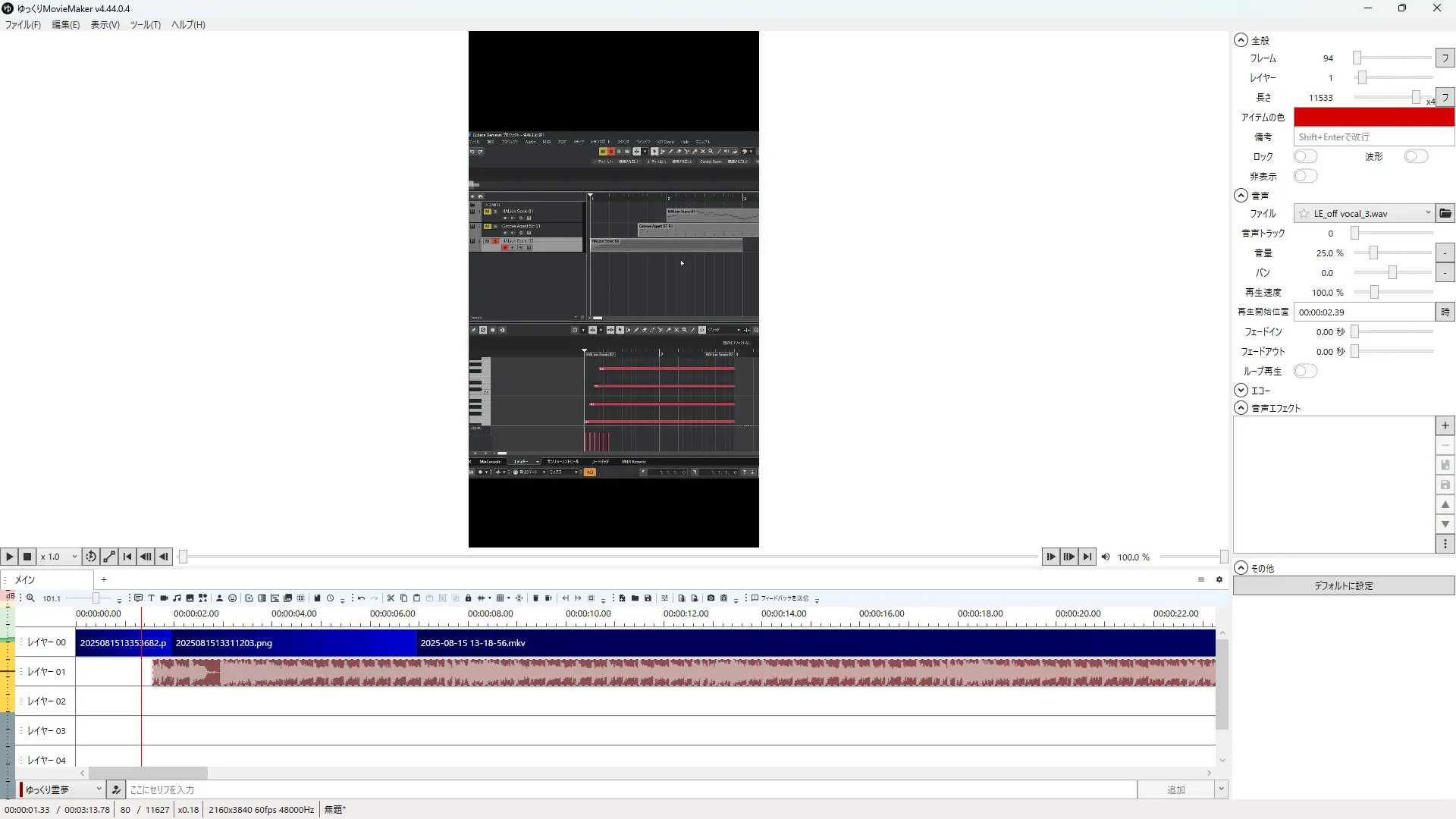Expand the エコー (echo) section

[x=1241, y=391]
